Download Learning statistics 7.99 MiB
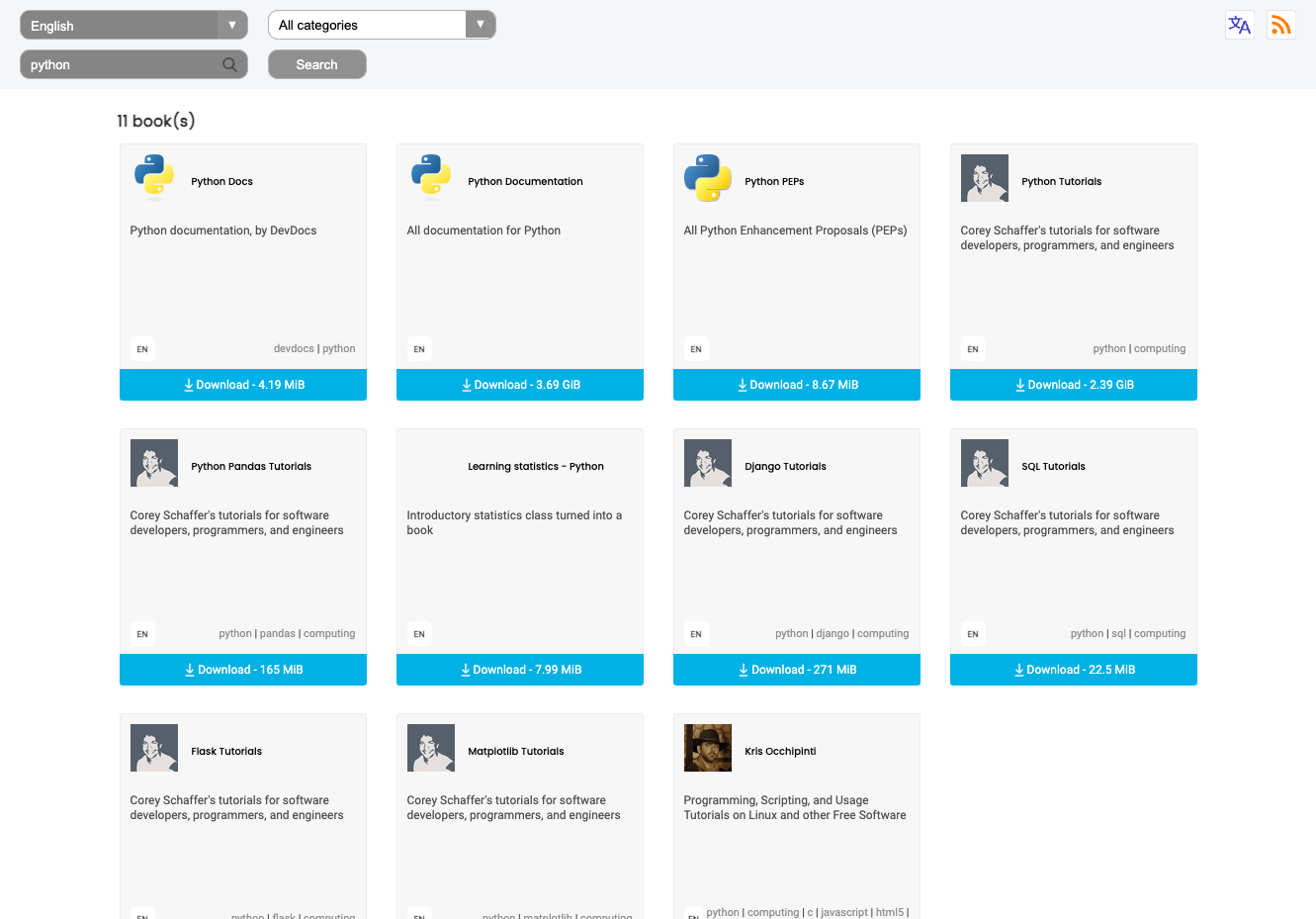 click(520, 670)
